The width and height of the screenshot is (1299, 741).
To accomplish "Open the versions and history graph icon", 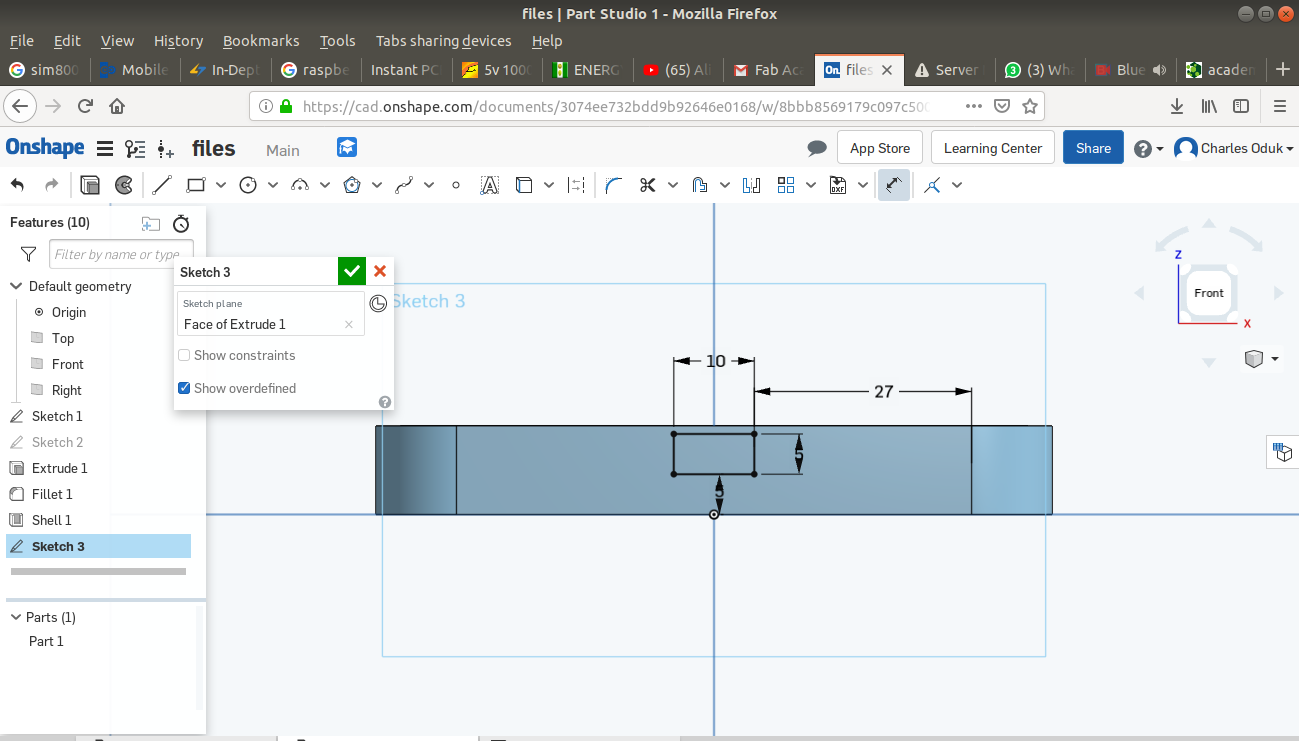I will (x=135, y=149).
